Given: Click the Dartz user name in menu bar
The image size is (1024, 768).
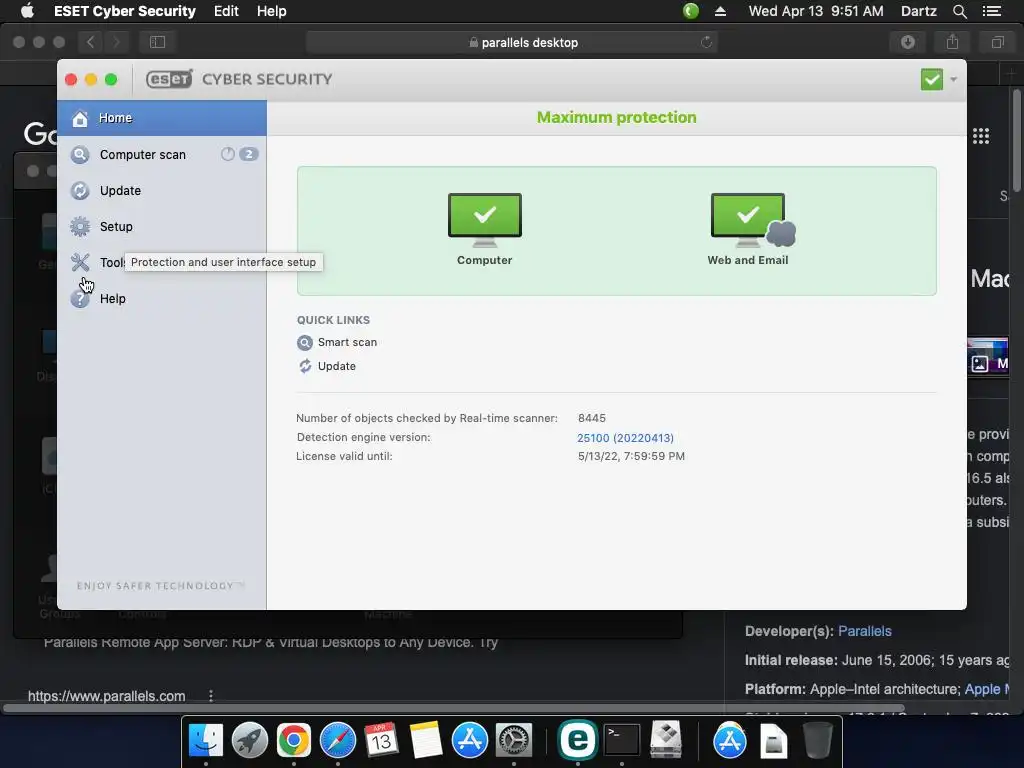Looking at the screenshot, I should pos(918,11).
